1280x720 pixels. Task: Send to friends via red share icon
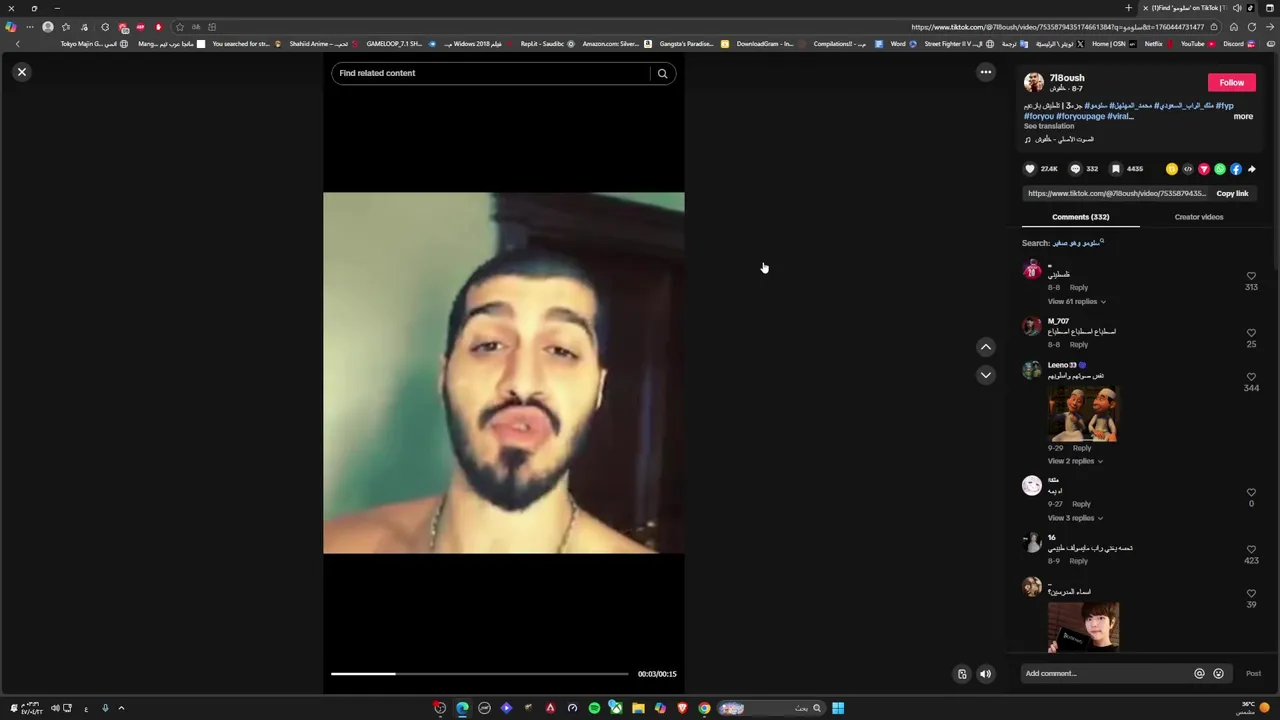[x=1204, y=169]
